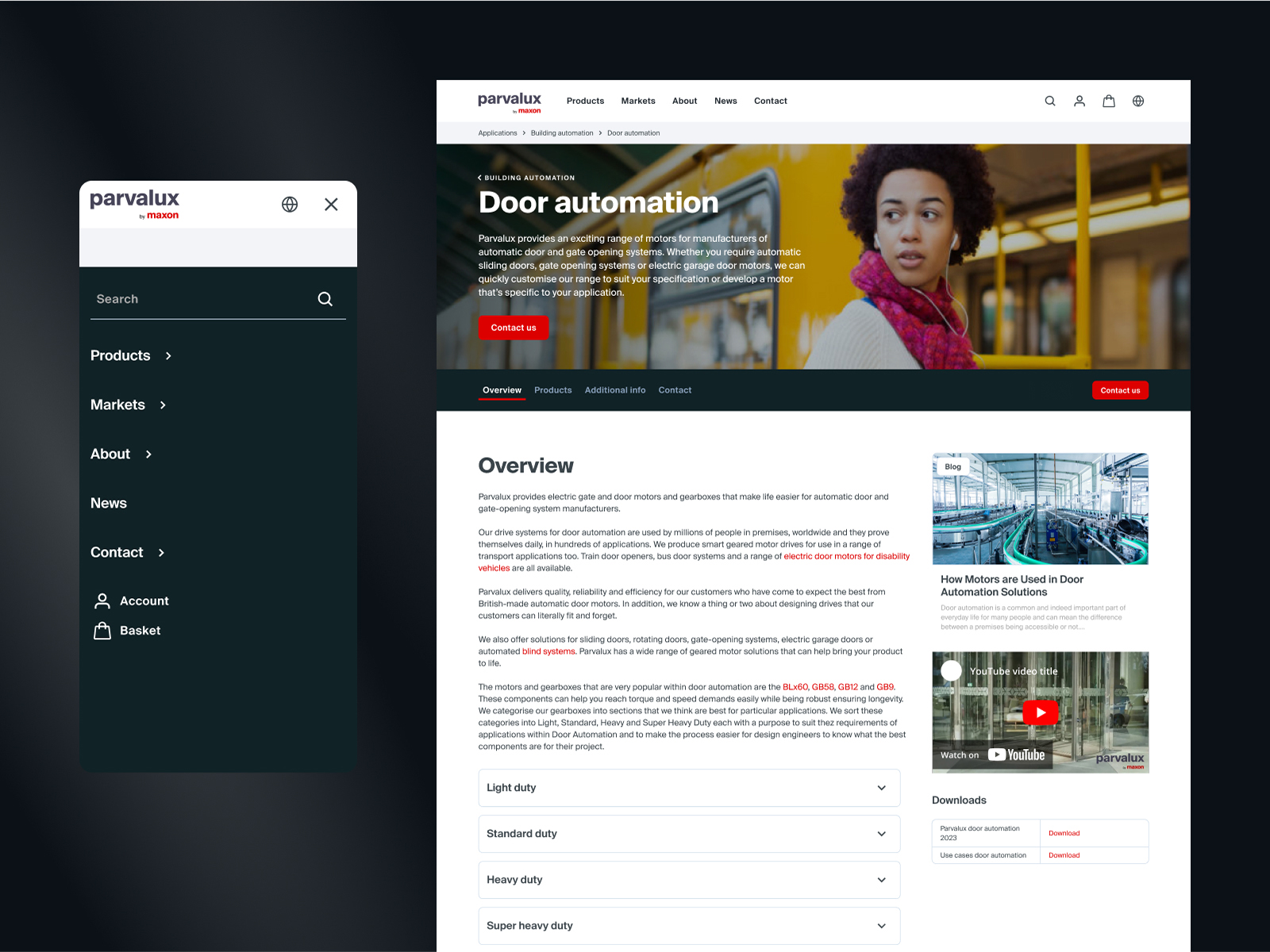
Task: Expand Products submenu chevron in mobile menu
Action: [168, 356]
